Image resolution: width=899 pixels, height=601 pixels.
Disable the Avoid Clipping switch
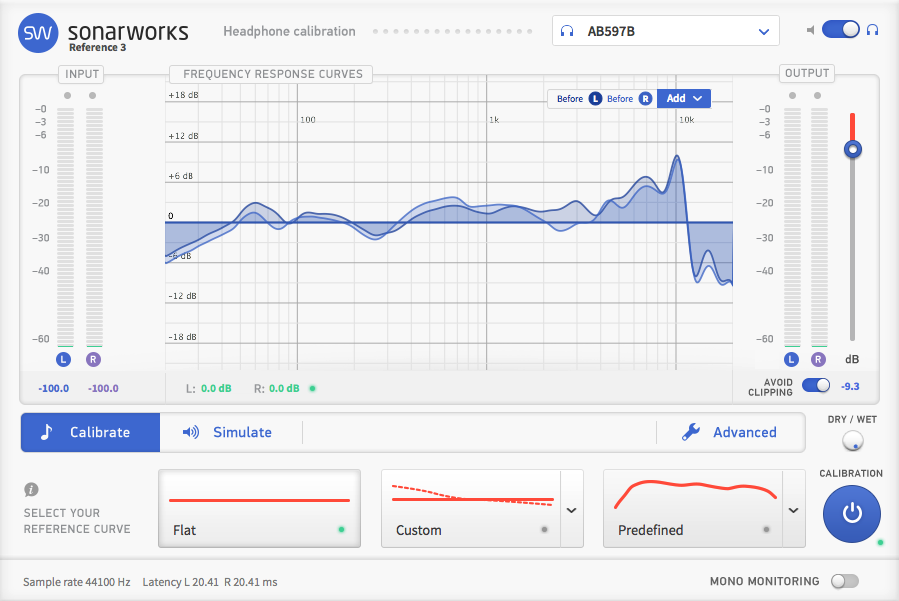coord(815,384)
